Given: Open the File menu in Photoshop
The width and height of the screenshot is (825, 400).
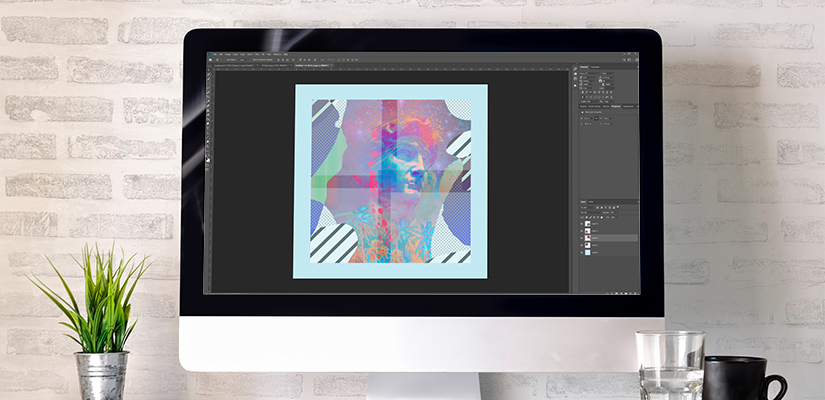Looking at the screenshot, I should pos(215,54).
